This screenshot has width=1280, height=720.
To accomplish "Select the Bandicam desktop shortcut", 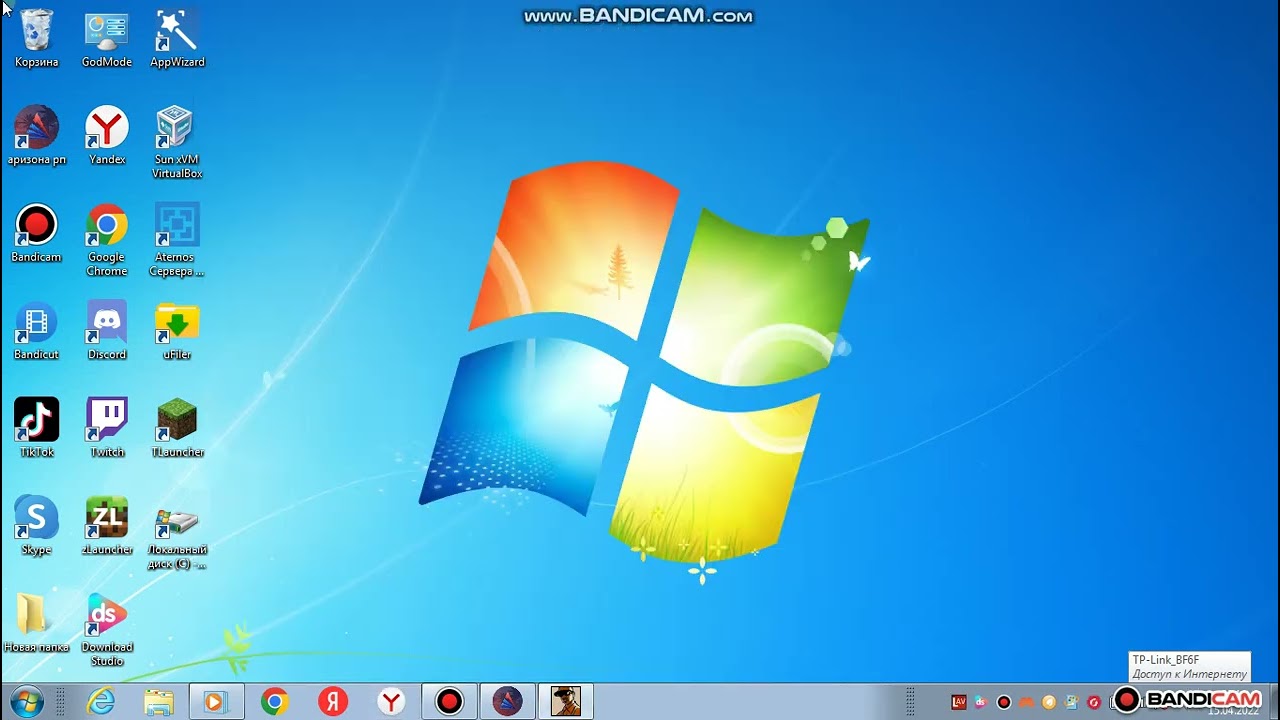I will click(37, 234).
